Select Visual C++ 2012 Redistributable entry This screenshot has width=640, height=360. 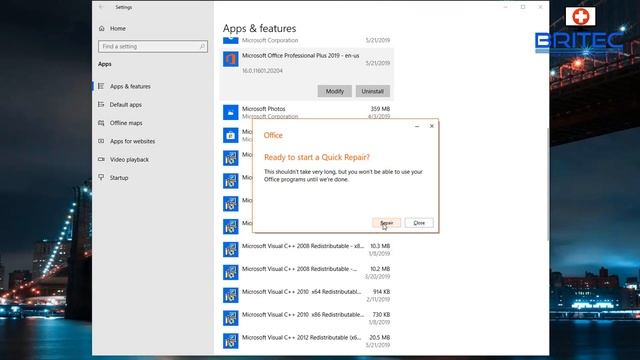point(306,341)
